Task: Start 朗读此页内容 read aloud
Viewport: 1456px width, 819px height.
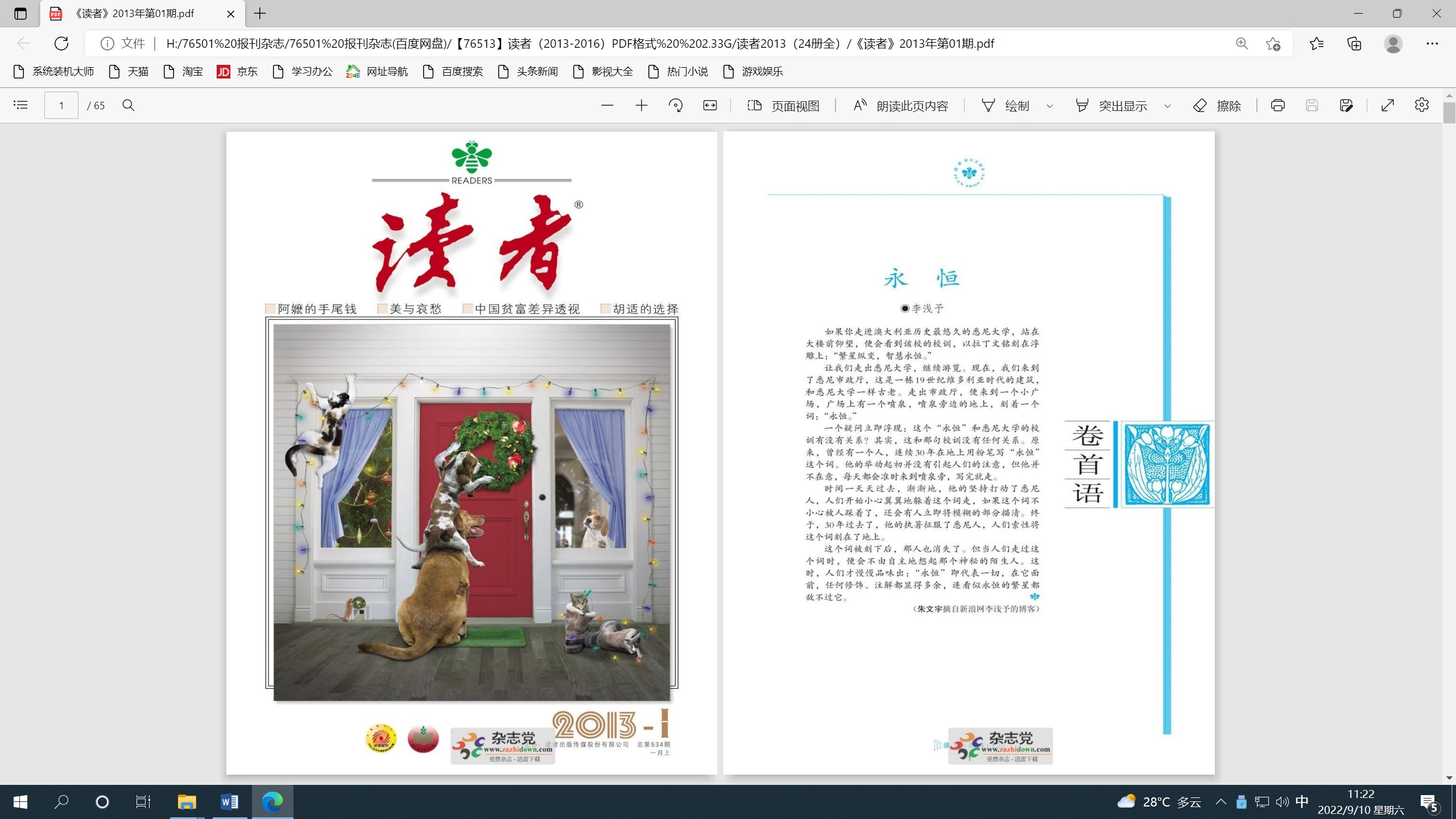Action: [901, 106]
